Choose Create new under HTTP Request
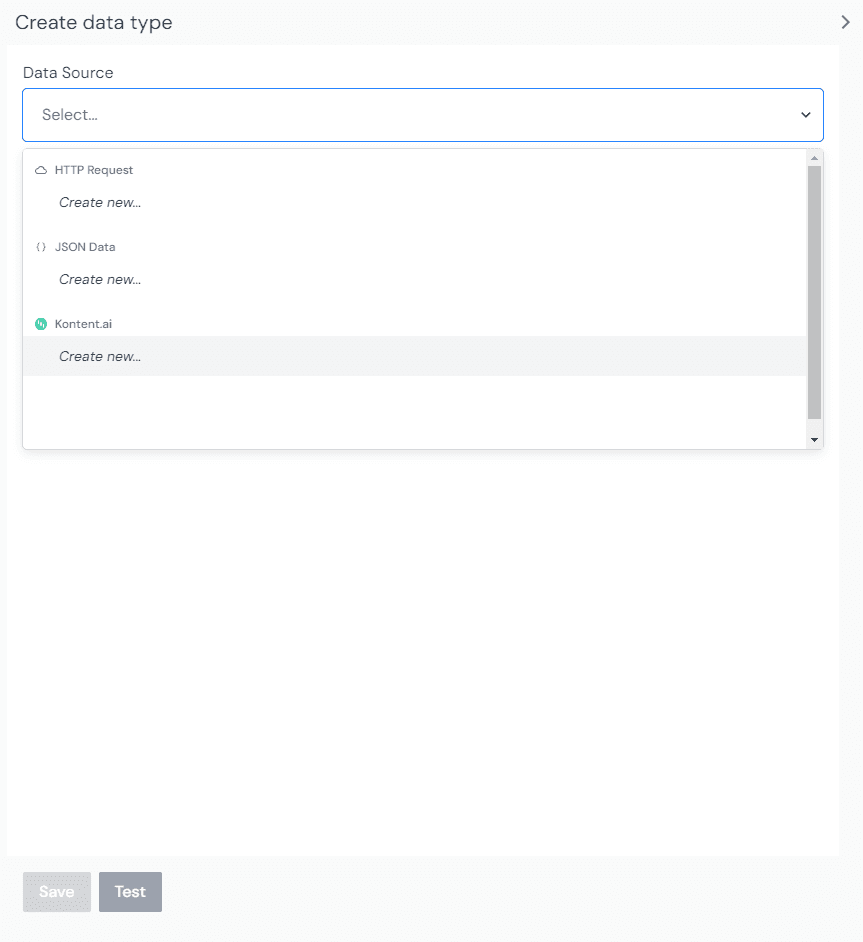This screenshot has height=942, width=863. coord(99,202)
